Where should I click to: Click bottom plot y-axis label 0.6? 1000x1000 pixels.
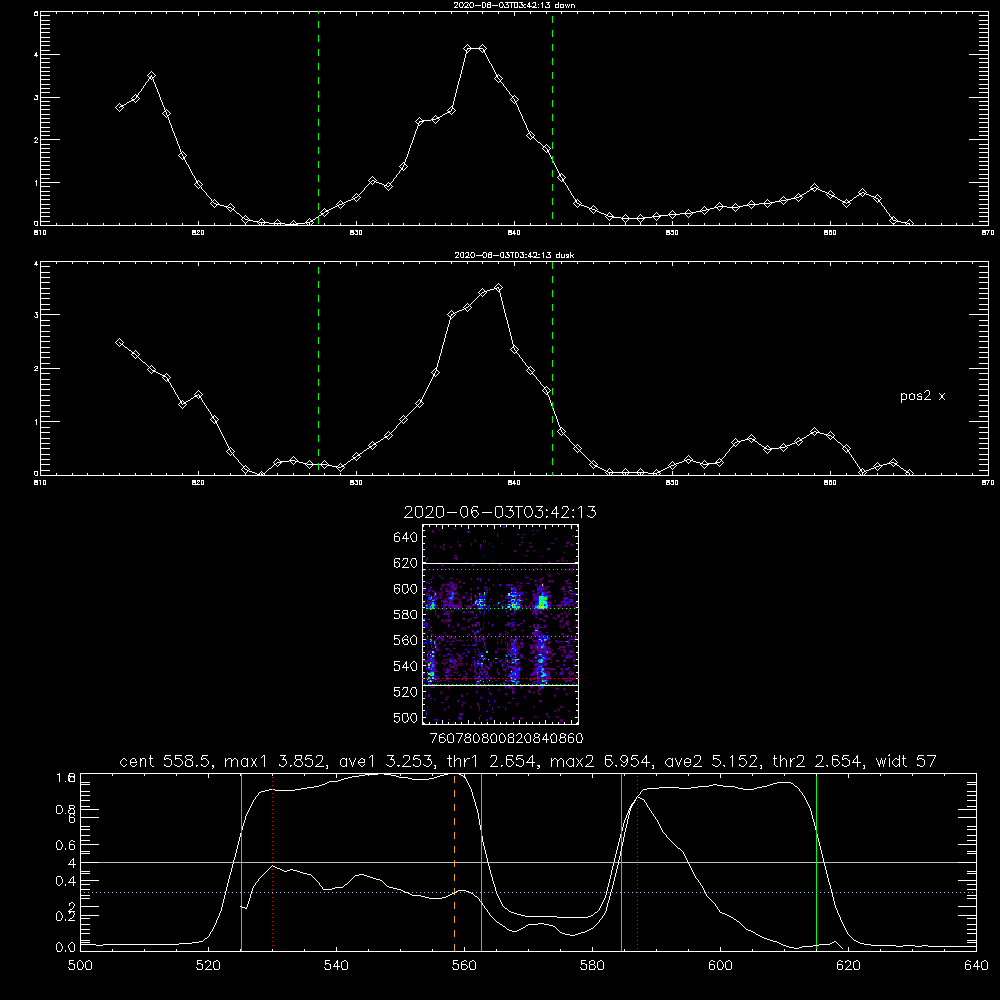point(66,845)
